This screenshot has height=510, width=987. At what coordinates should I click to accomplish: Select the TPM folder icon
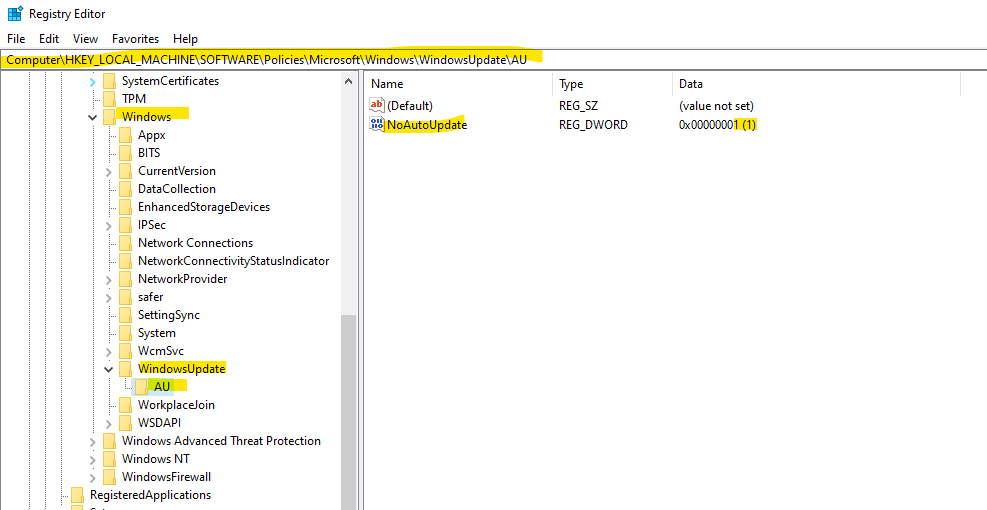pos(110,99)
